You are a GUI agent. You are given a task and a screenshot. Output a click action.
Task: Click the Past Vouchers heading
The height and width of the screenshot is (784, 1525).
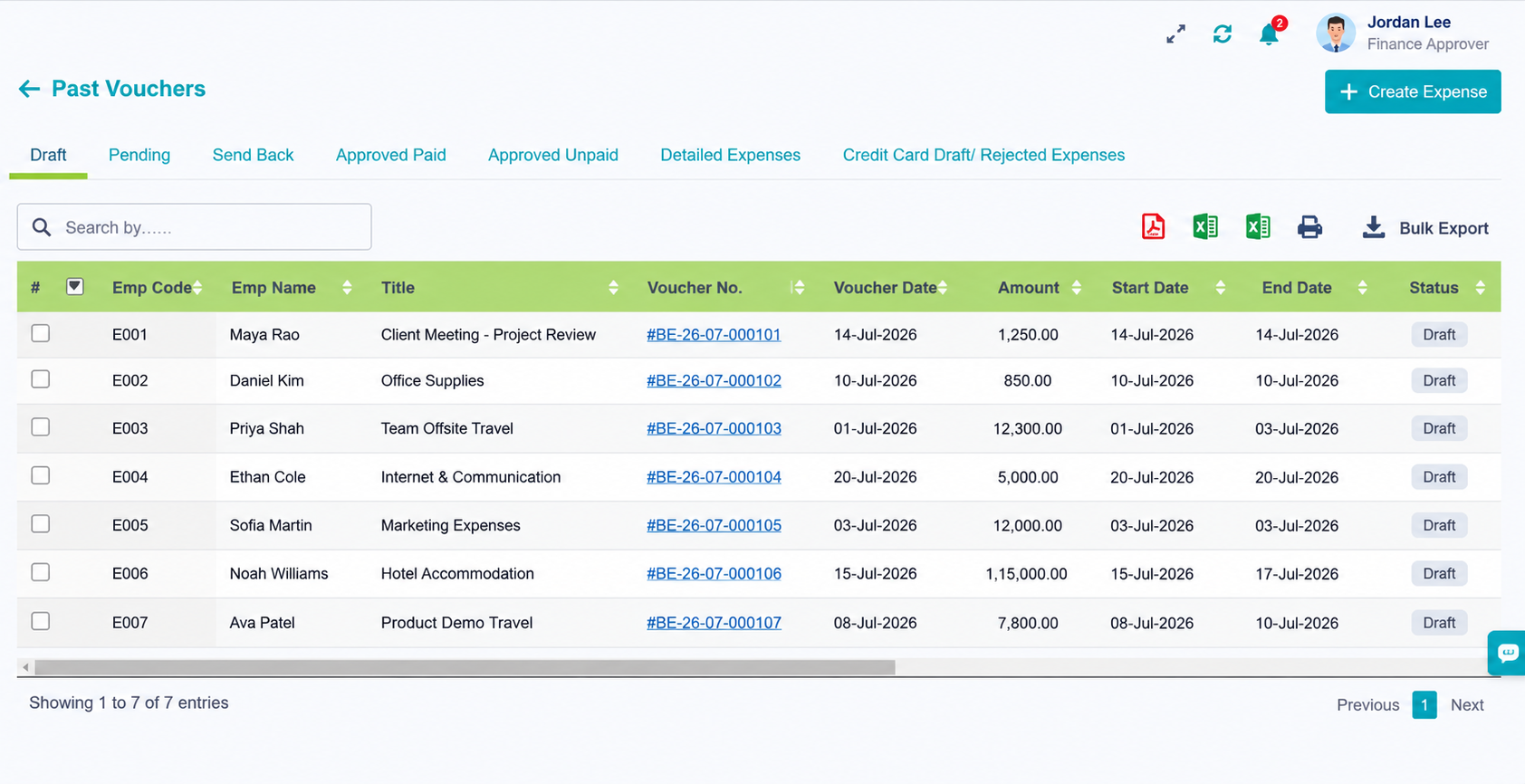(x=129, y=89)
